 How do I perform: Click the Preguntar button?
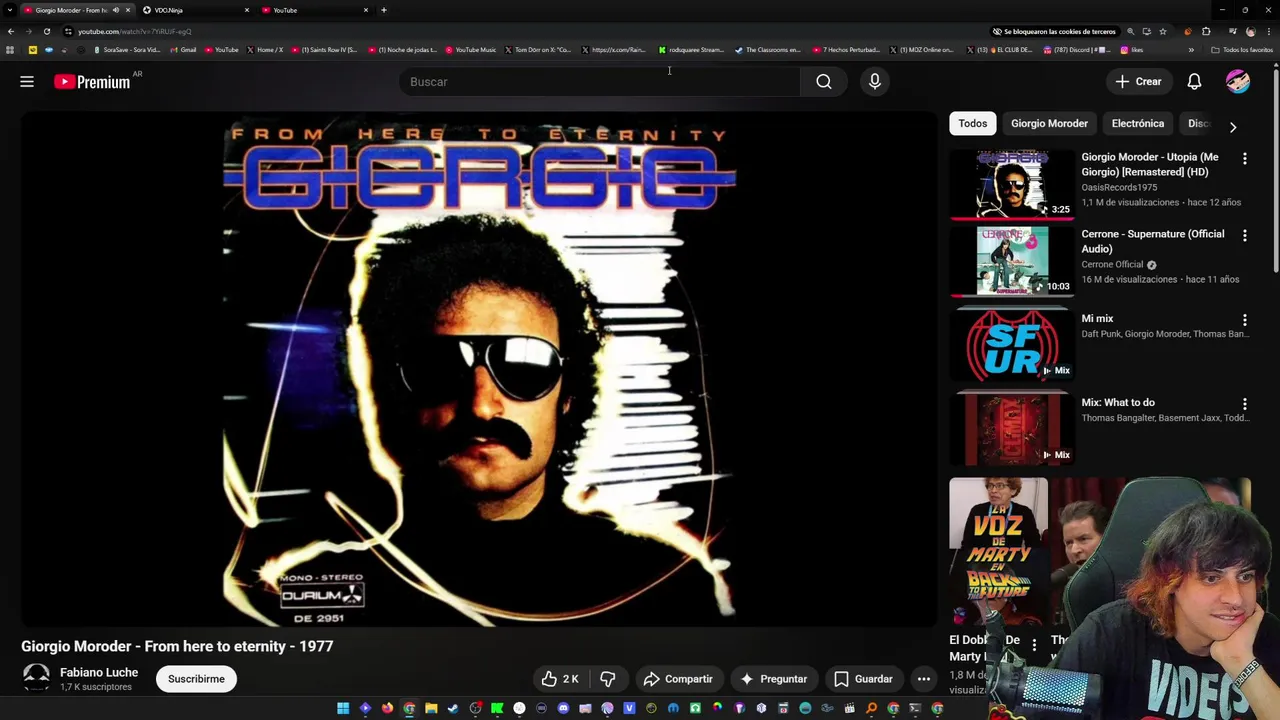click(x=773, y=679)
